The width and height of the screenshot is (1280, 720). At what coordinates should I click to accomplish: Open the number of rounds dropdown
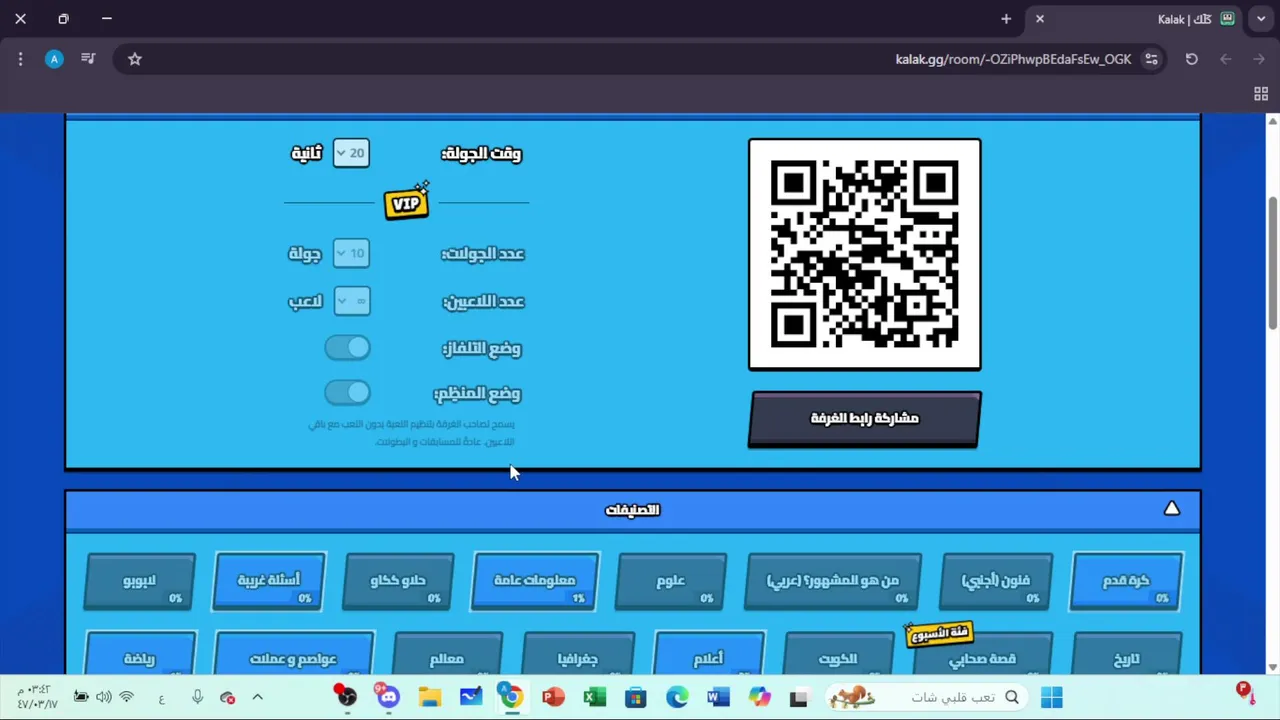click(x=351, y=253)
